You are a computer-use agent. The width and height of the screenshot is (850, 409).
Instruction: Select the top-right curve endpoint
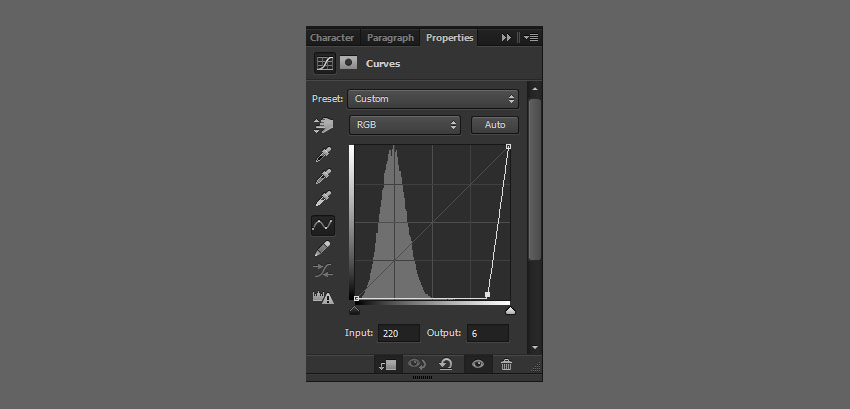508,146
